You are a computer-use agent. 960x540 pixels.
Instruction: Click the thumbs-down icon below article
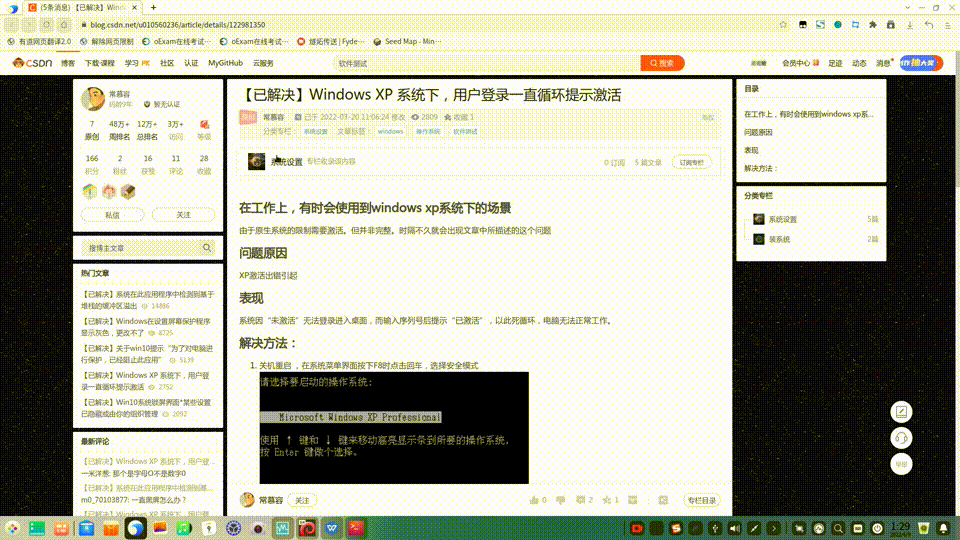(560, 500)
